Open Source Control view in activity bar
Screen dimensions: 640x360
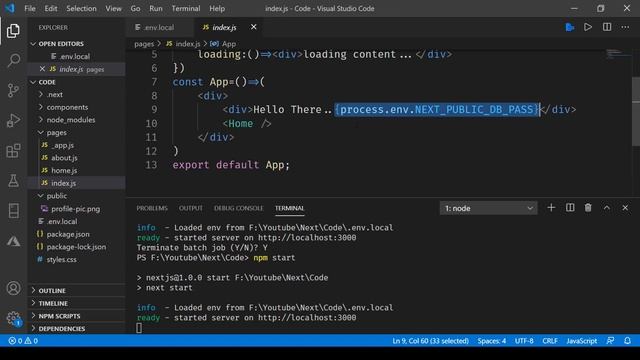13,90
